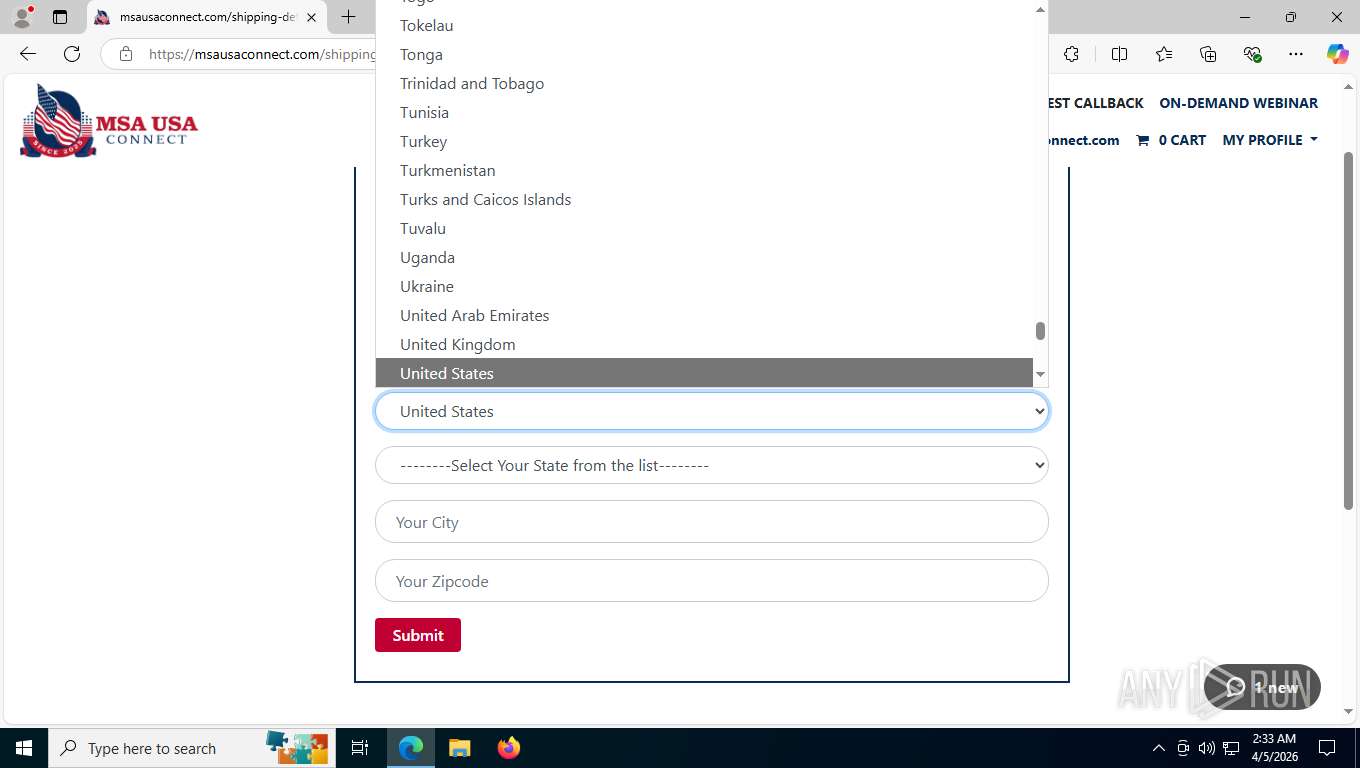This screenshot has height=768, width=1360.
Task: View site information lock icon
Action: pyautogui.click(x=126, y=54)
